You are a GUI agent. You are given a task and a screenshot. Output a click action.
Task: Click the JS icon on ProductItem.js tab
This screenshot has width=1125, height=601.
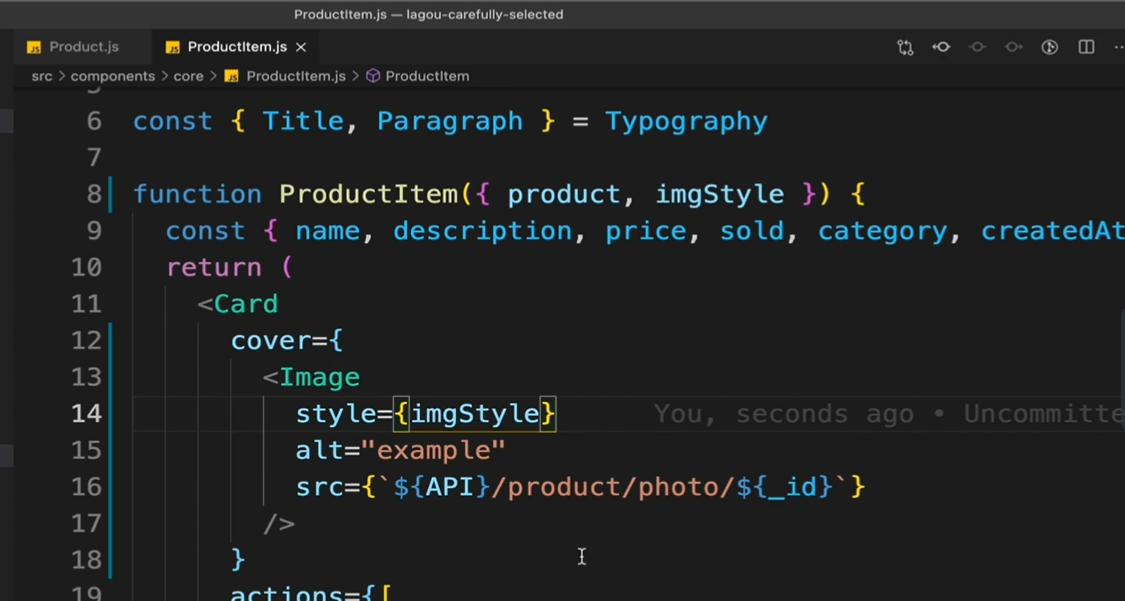click(x=172, y=47)
